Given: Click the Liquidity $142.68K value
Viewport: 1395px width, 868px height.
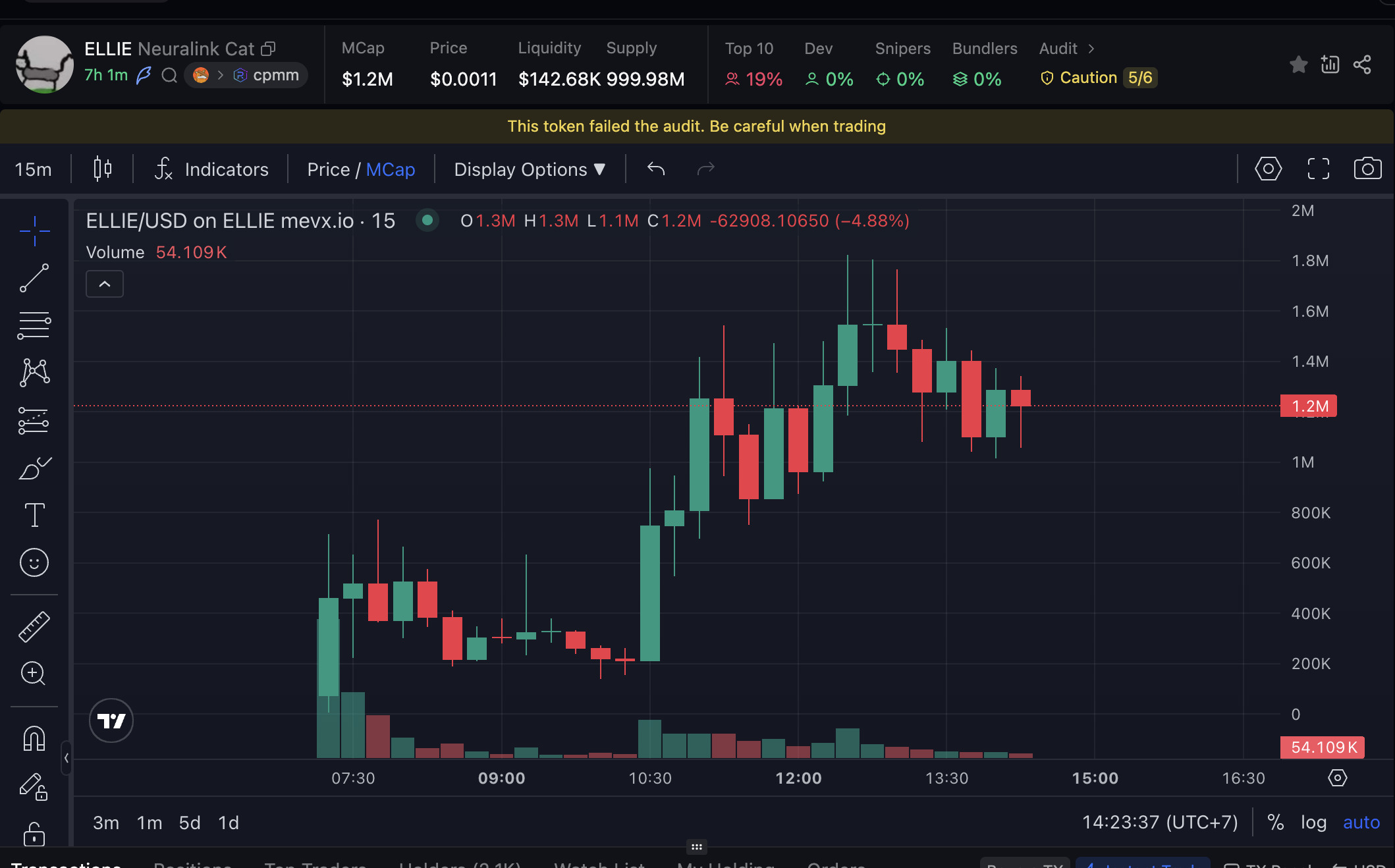Looking at the screenshot, I should point(559,79).
